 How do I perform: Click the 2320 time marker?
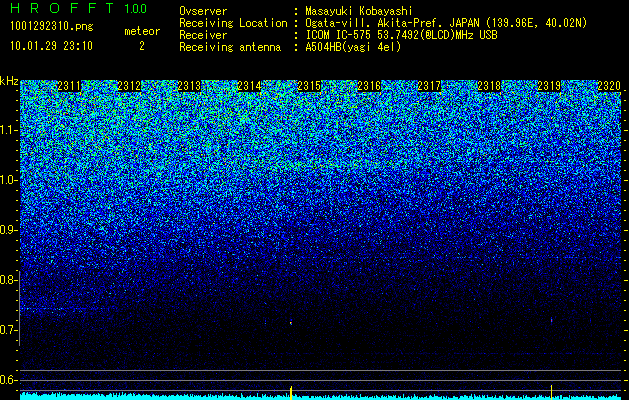coord(609,86)
